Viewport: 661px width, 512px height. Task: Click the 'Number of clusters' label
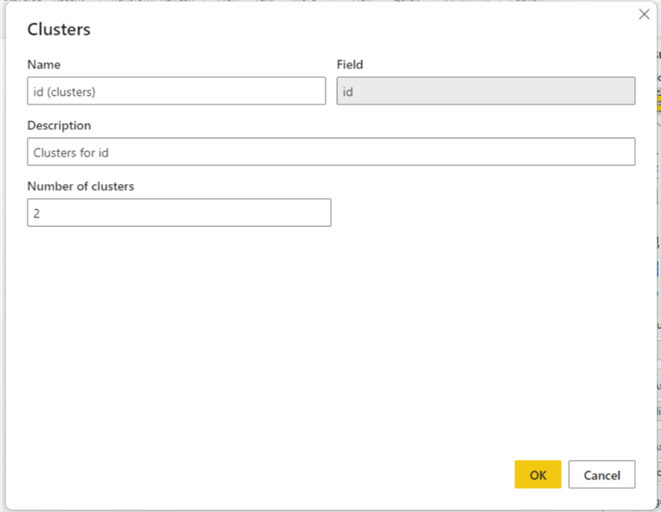(81, 186)
